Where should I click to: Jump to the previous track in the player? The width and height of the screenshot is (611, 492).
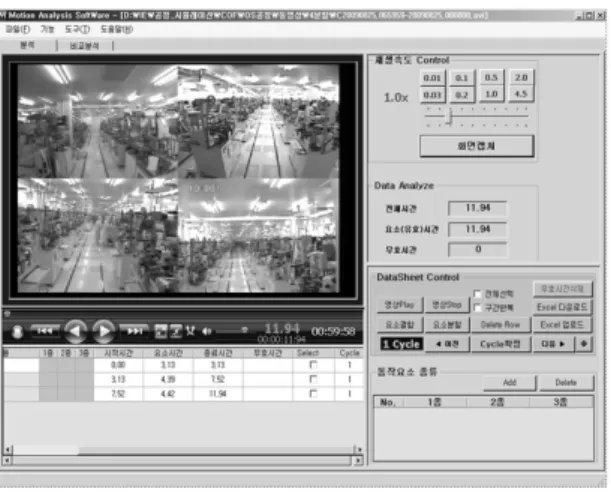45,331
